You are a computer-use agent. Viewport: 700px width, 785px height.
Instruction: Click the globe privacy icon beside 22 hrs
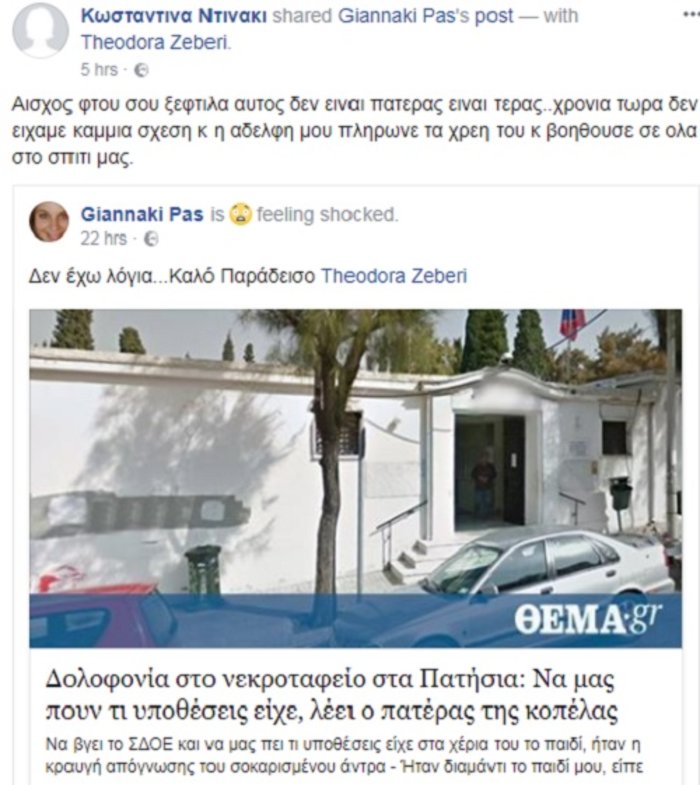click(x=151, y=239)
